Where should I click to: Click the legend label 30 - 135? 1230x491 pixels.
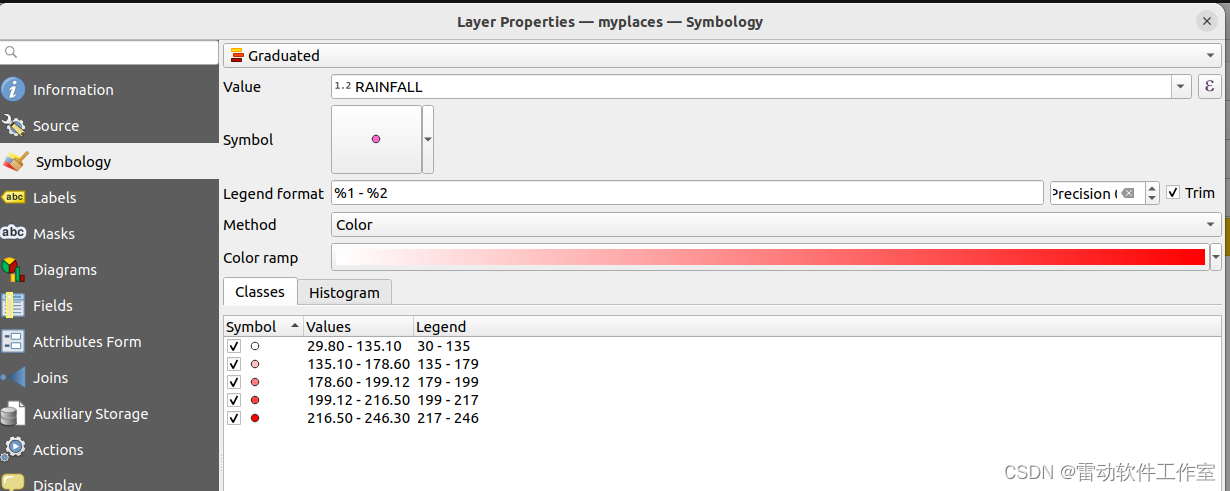click(443, 346)
